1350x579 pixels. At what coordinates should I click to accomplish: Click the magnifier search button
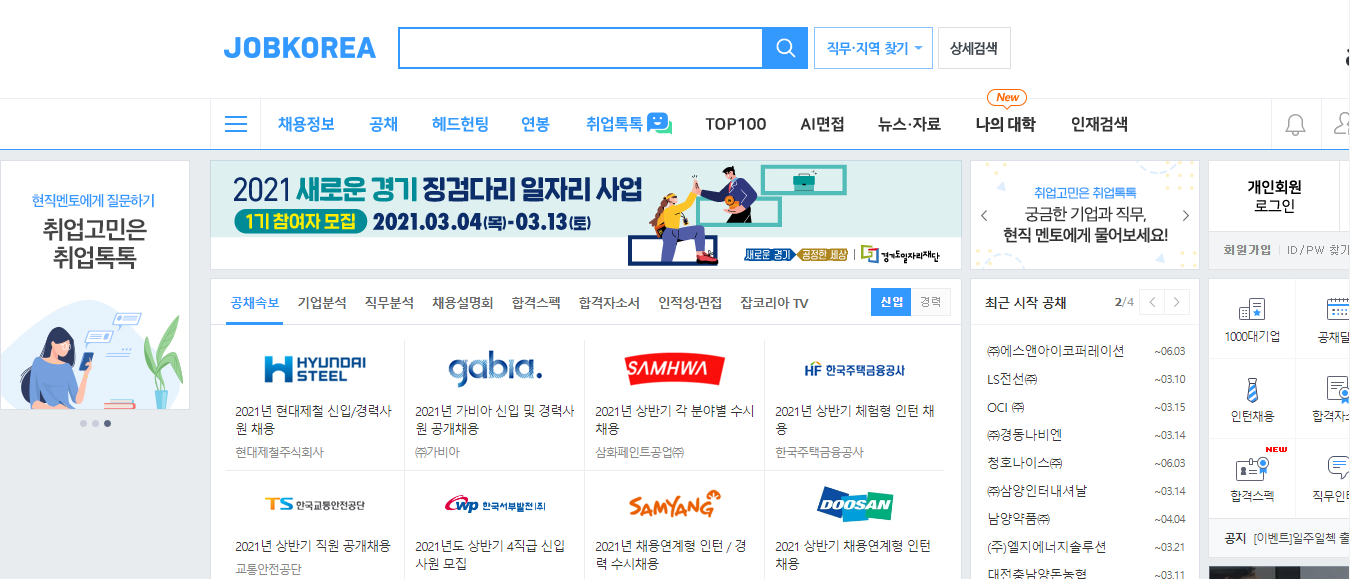pos(785,48)
